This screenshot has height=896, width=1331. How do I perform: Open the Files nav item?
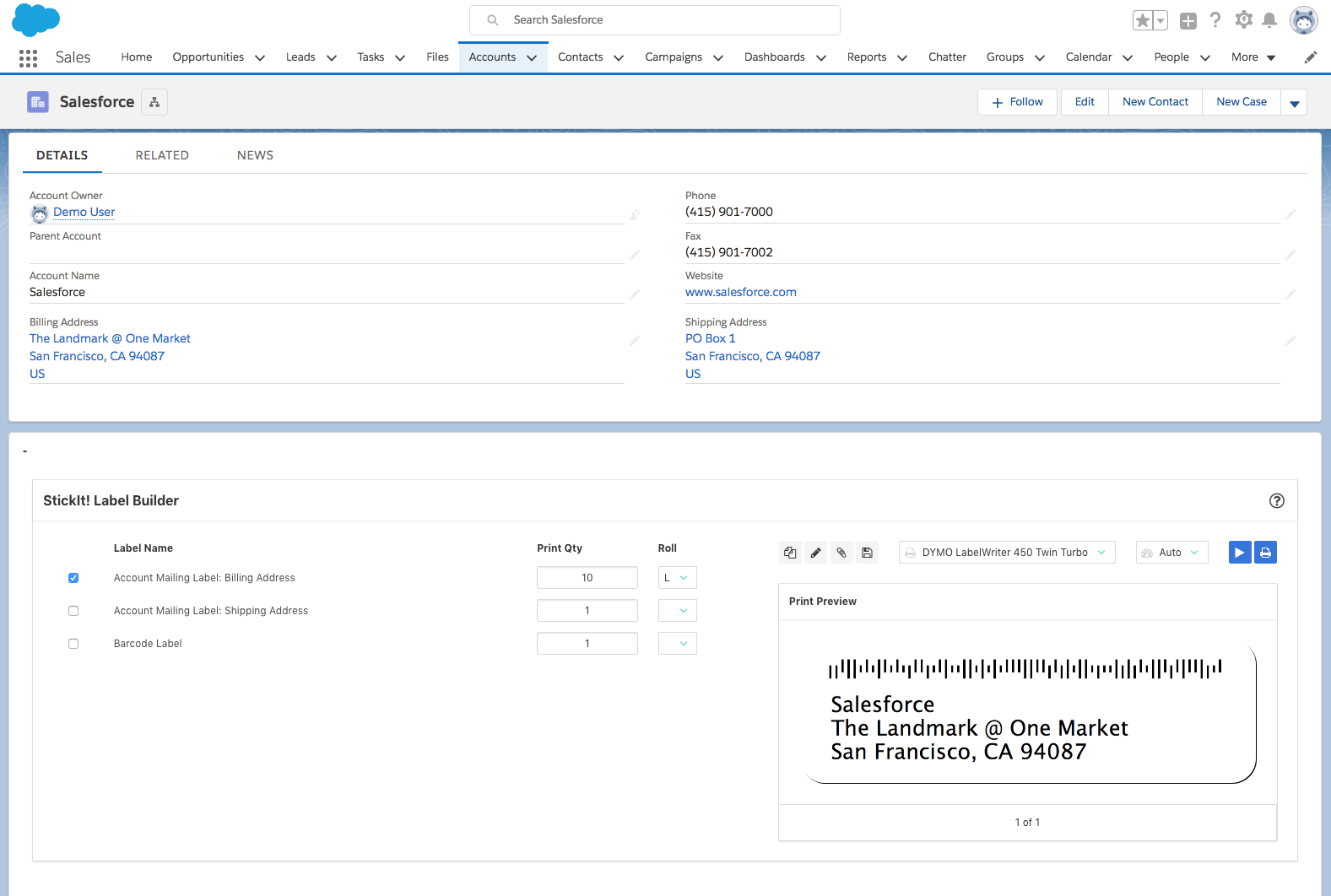[x=438, y=57]
